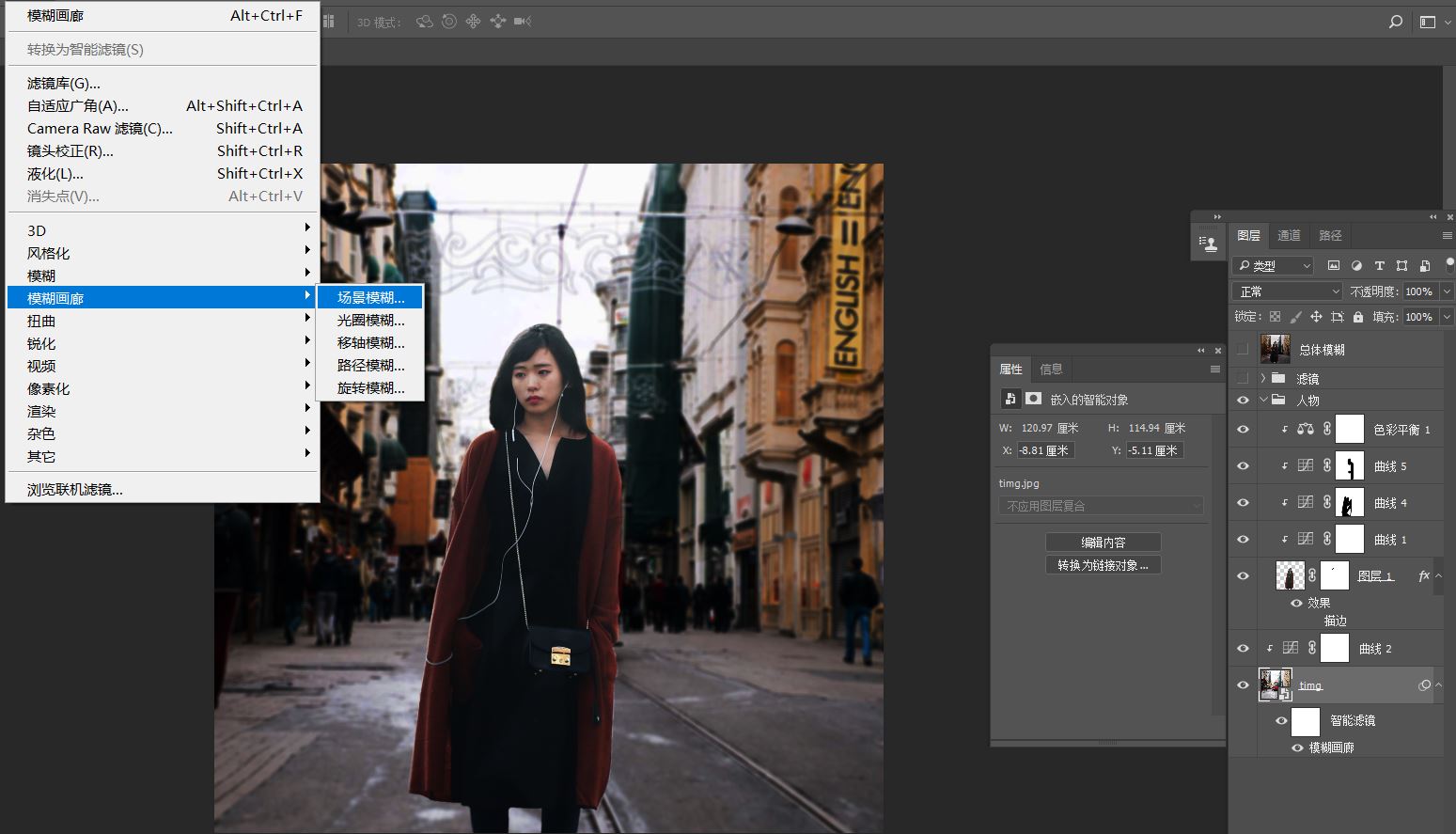Expand the 滤镜 layer group
This screenshot has height=834, width=1456.
click(1262, 378)
